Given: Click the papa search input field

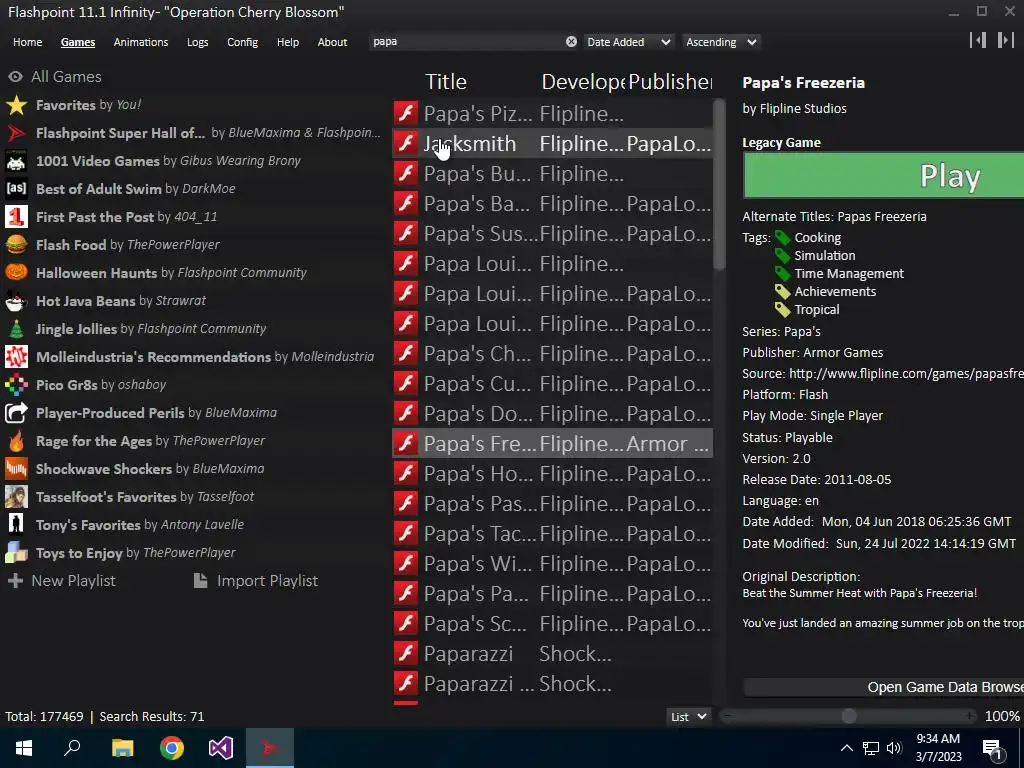Looking at the screenshot, I should click(x=467, y=42).
